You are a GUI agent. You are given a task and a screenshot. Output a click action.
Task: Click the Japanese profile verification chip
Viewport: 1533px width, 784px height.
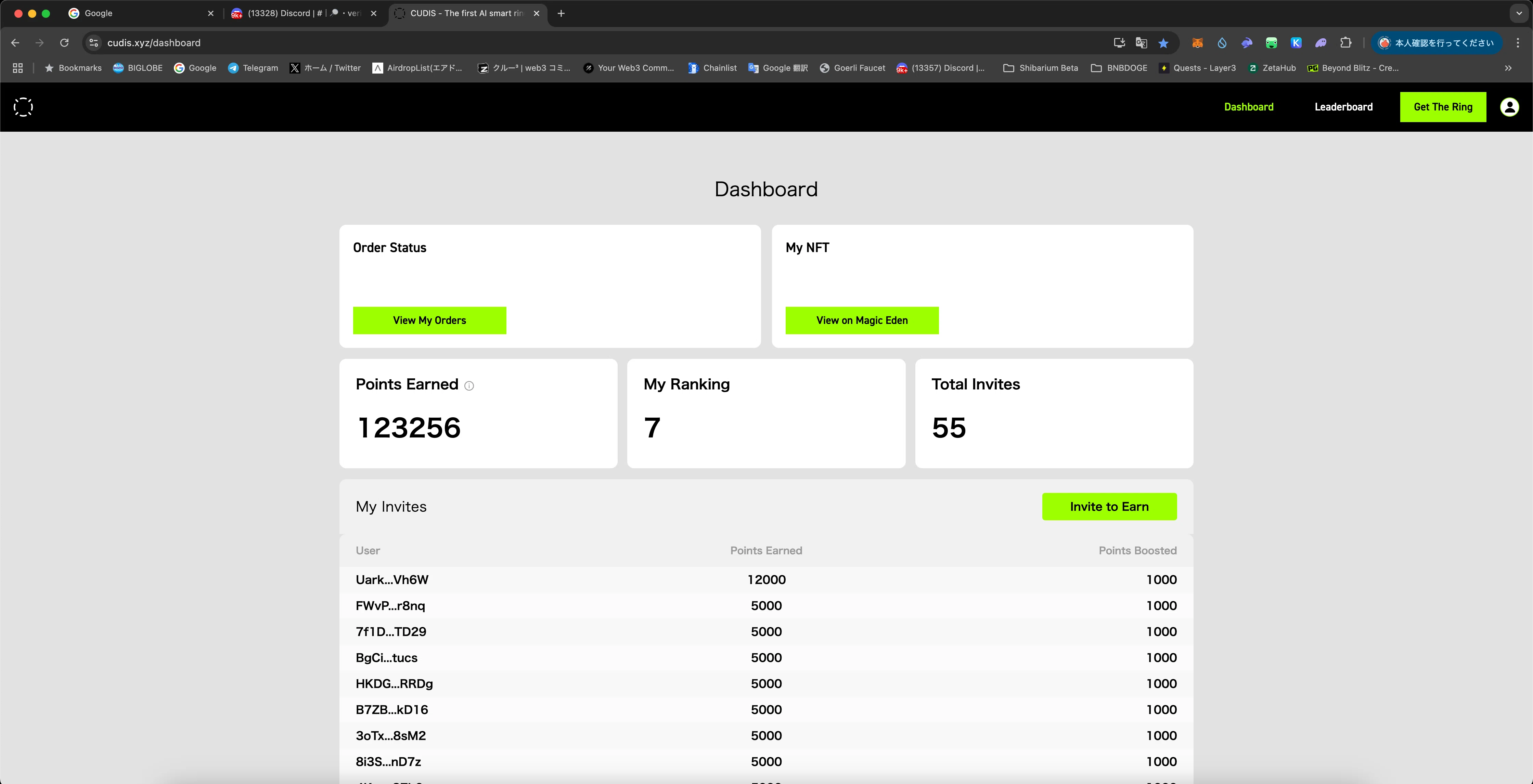coord(1437,43)
